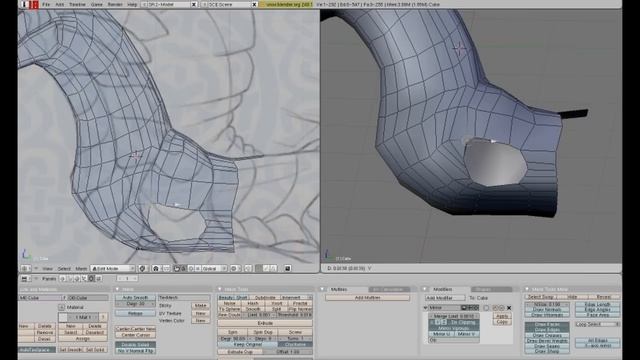Enable Do Clipping on Mirror modifier
The image size is (640, 360).
point(463,322)
